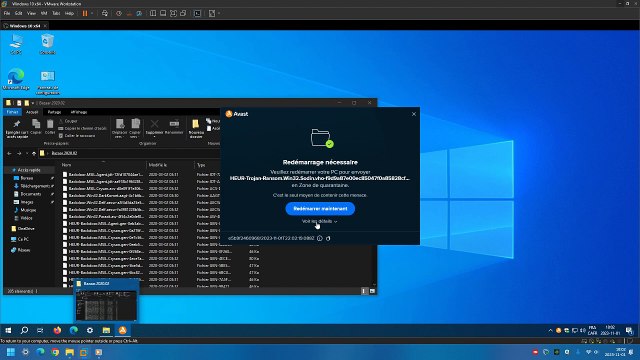Open the VMware VM menu
This screenshot has width=640, height=360.
[44, 13]
